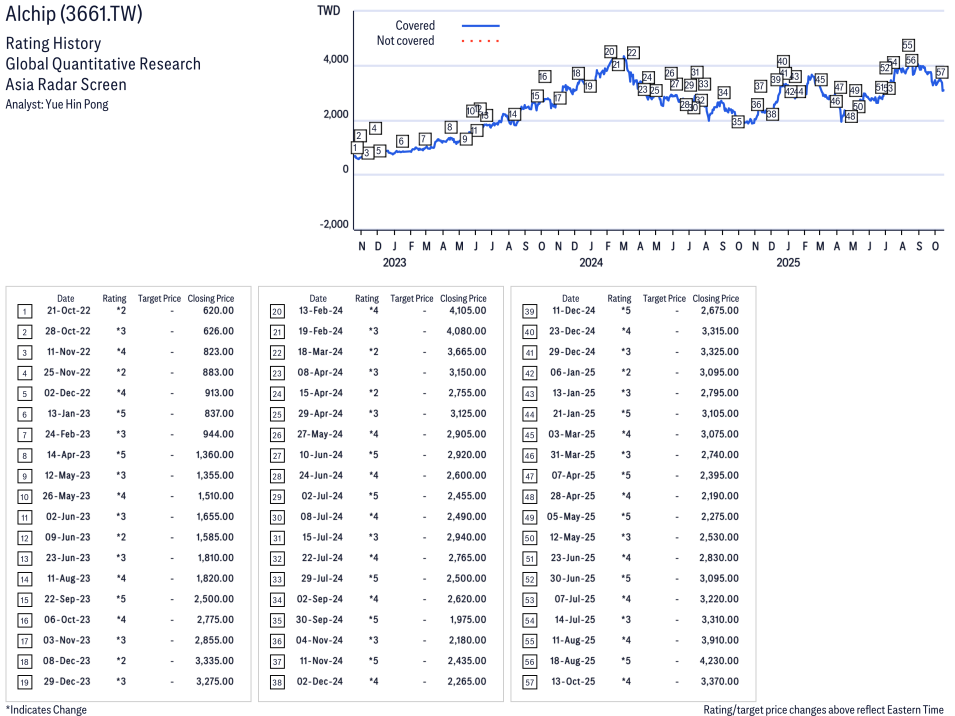
Task: Click chart marker 16 on the graph
Action: pos(544,76)
